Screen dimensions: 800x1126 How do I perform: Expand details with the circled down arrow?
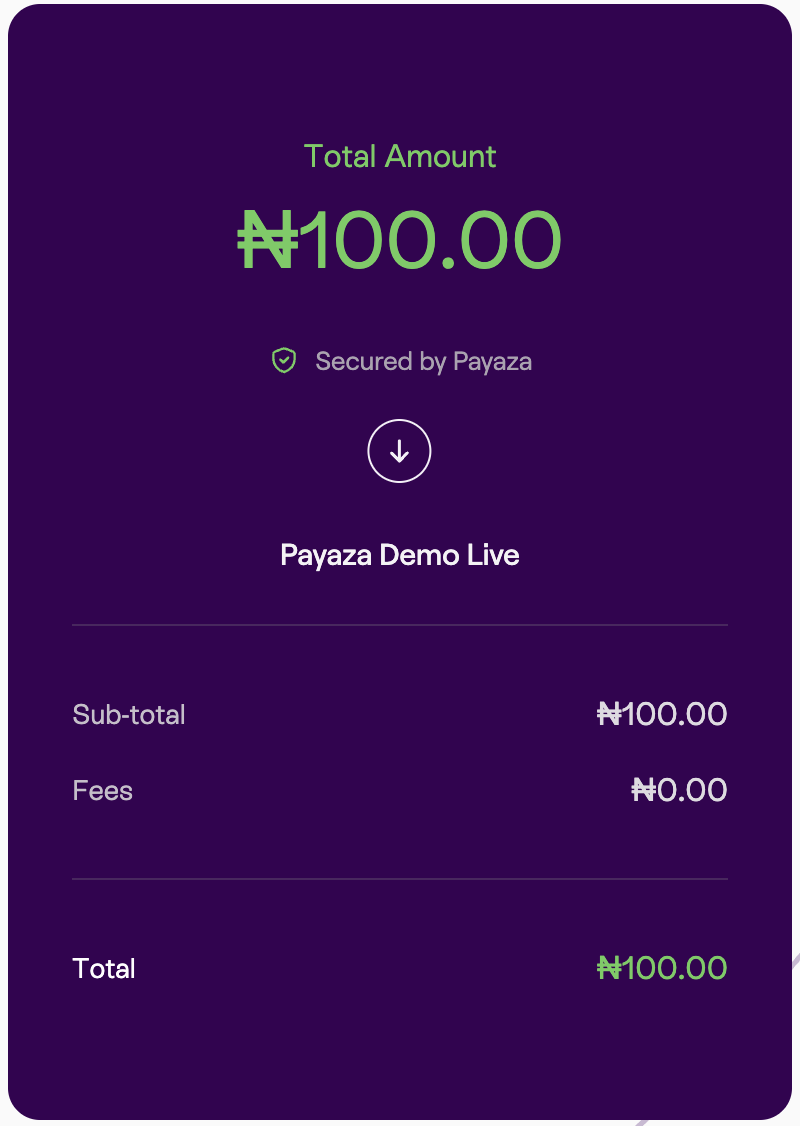[399, 452]
